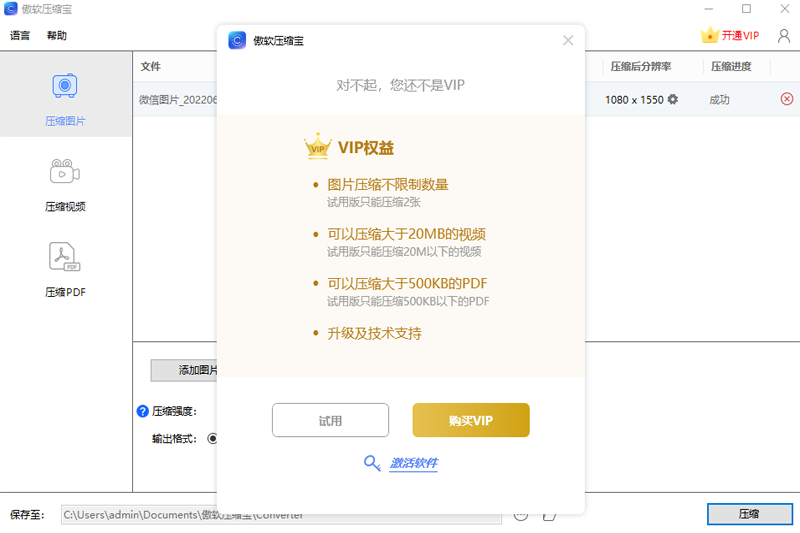Close the VIP dialog with X
This screenshot has height=533, width=800.
[568, 40]
